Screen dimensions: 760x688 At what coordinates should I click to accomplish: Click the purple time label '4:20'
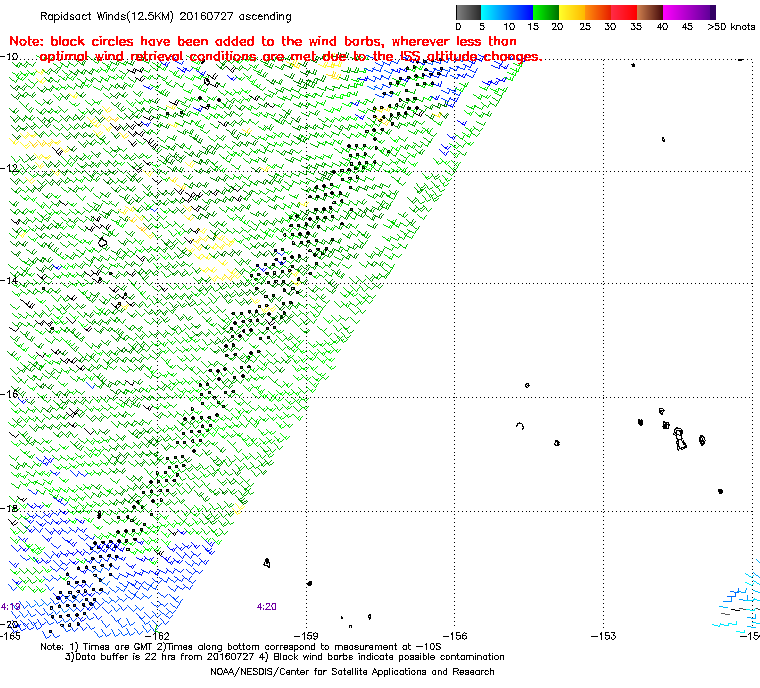point(267,607)
